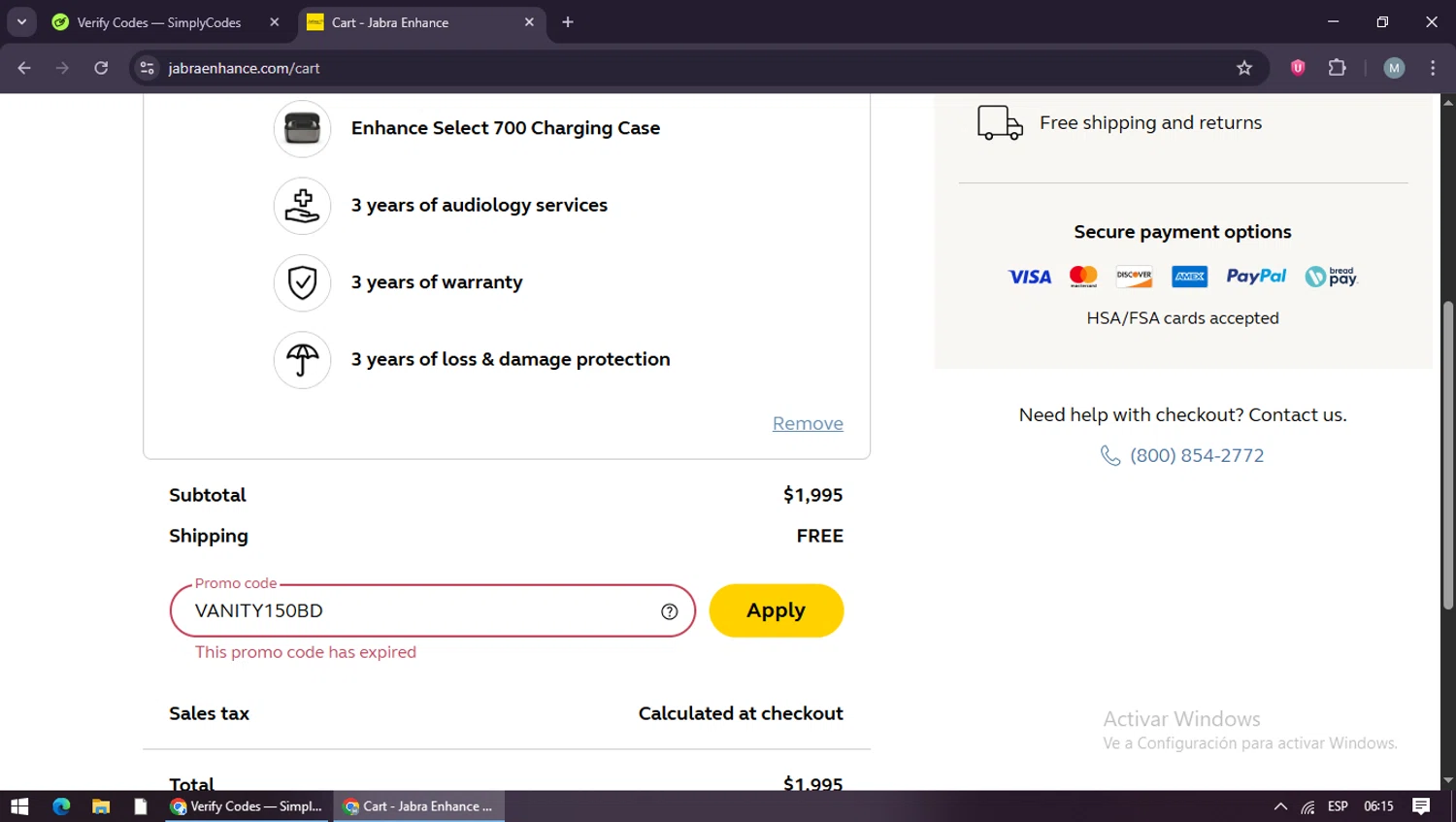Open a new browser tab

[x=568, y=22]
